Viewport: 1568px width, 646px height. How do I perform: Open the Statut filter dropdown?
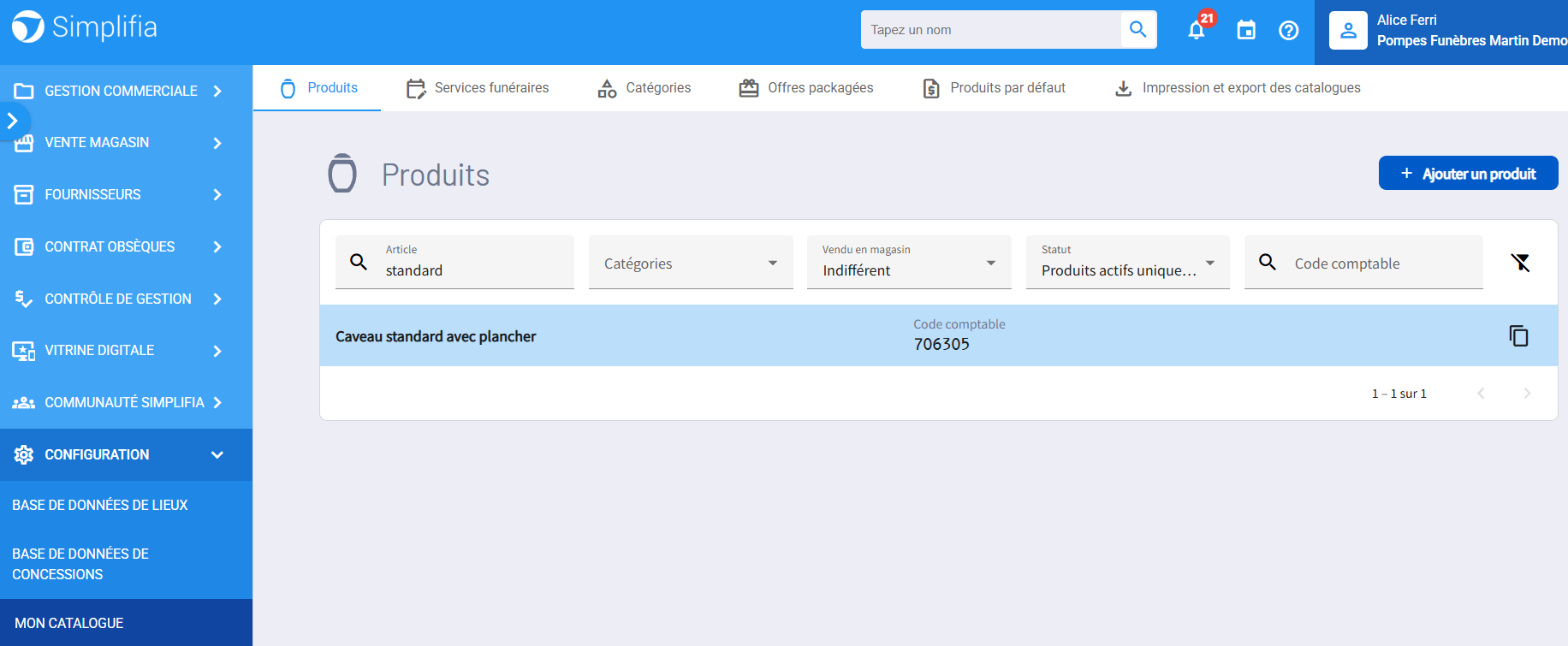1127,264
